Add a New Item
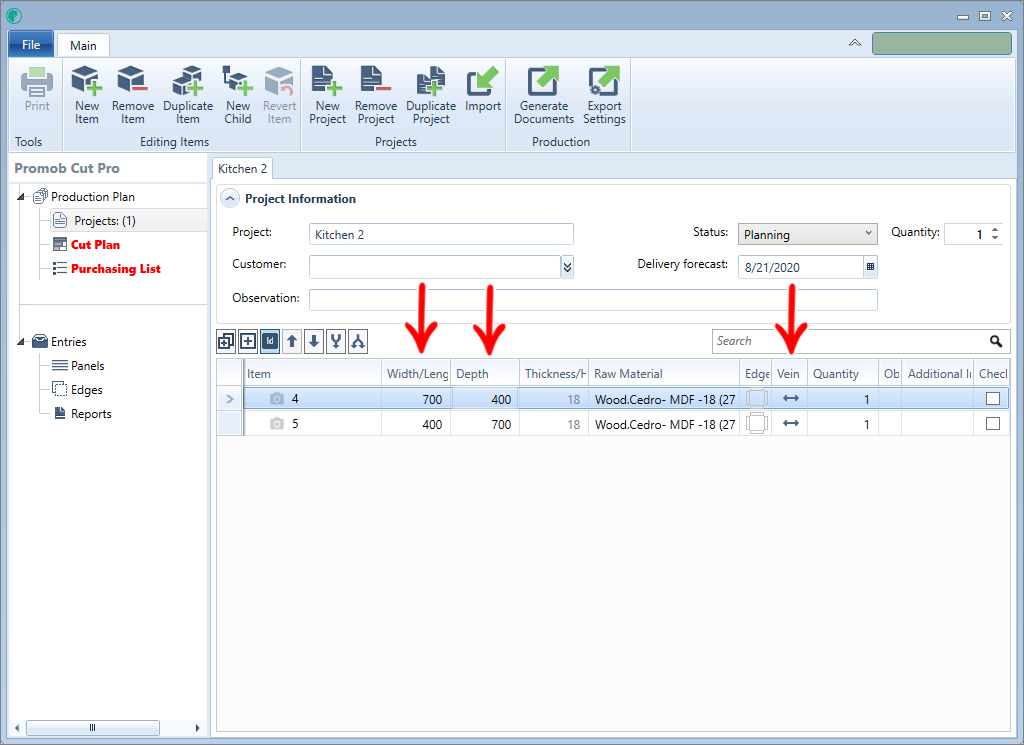Image resolution: width=1024 pixels, height=745 pixels. [86, 95]
